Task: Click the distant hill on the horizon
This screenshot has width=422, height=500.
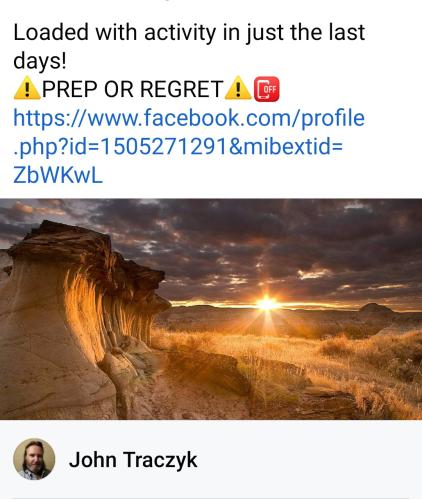Action: click(x=377, y=308)
